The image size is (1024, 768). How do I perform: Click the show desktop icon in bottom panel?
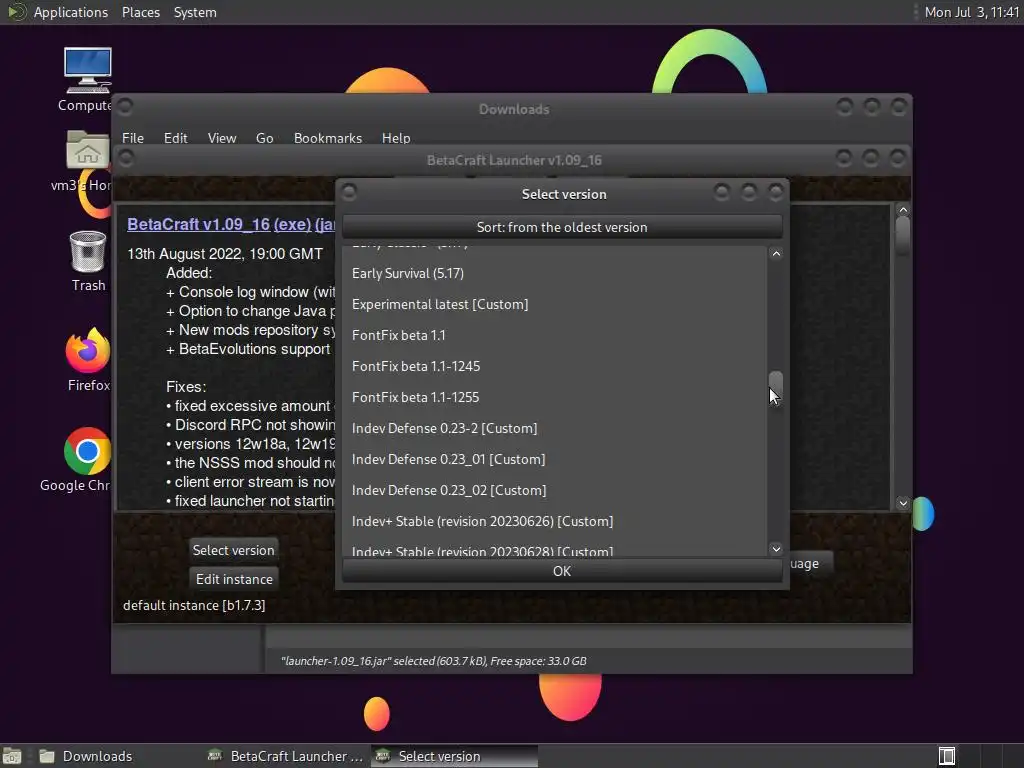[12, 756]
